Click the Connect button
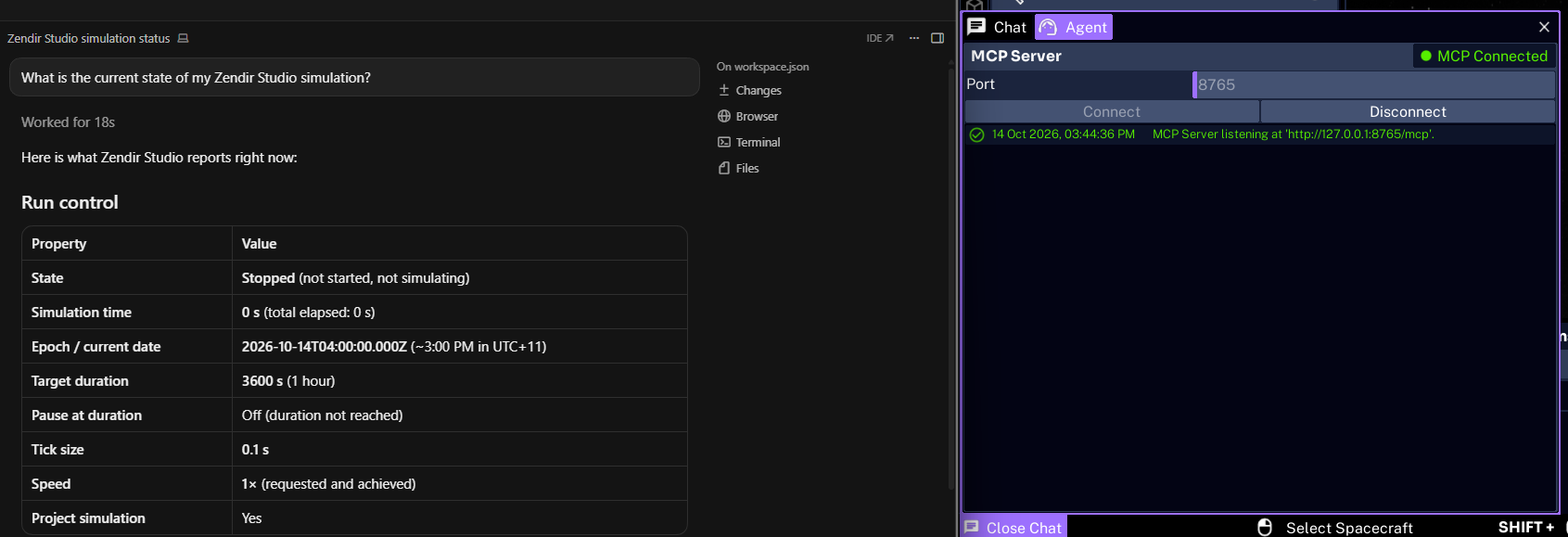 1112,111
